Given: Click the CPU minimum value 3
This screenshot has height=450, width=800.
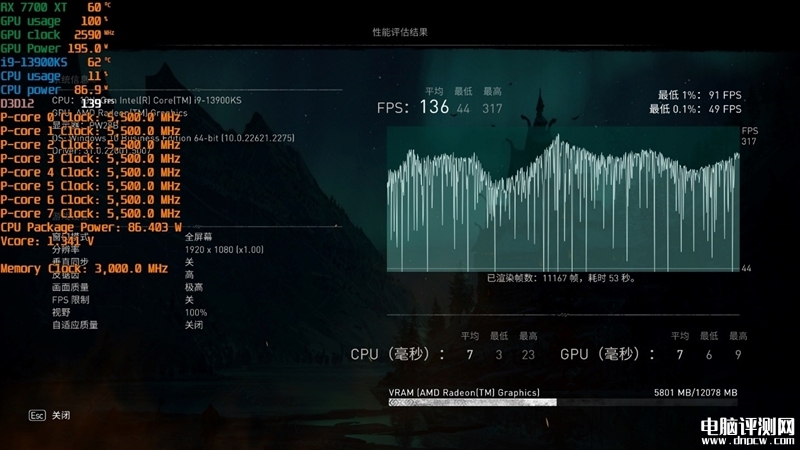Looking at the screenshot, I should pyautogui.click(x=499, y=355).
